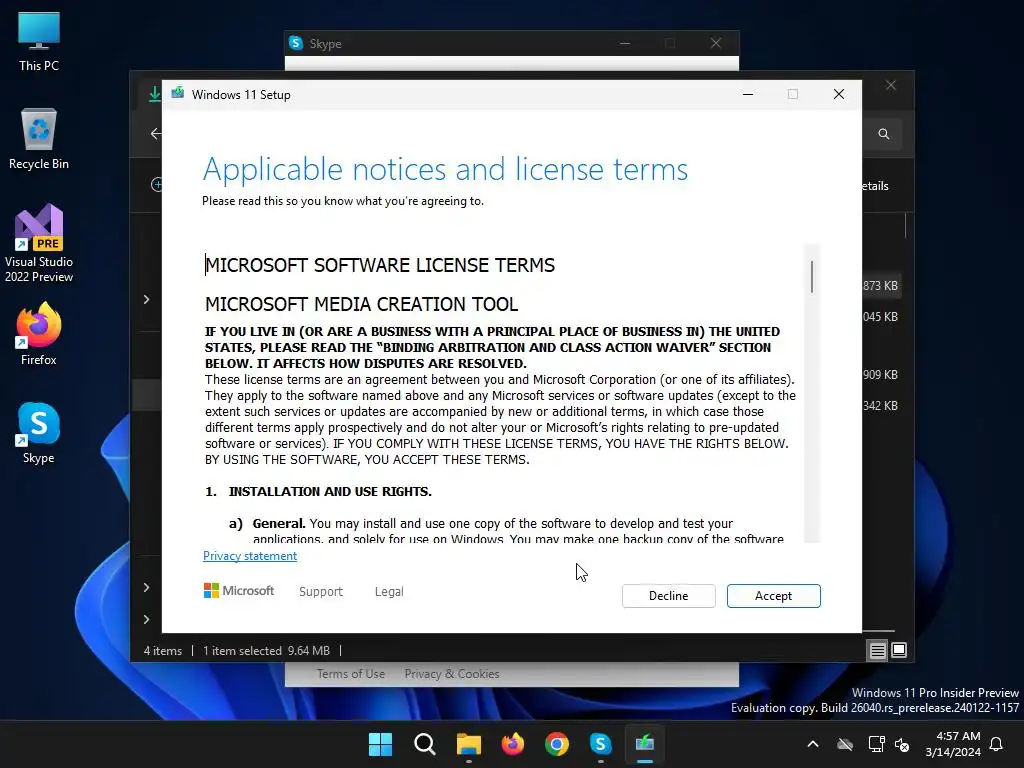Click the 'etails' column header in Explorer
The width and height of the screenshot is (1024, 768).
tap(875, 186)
